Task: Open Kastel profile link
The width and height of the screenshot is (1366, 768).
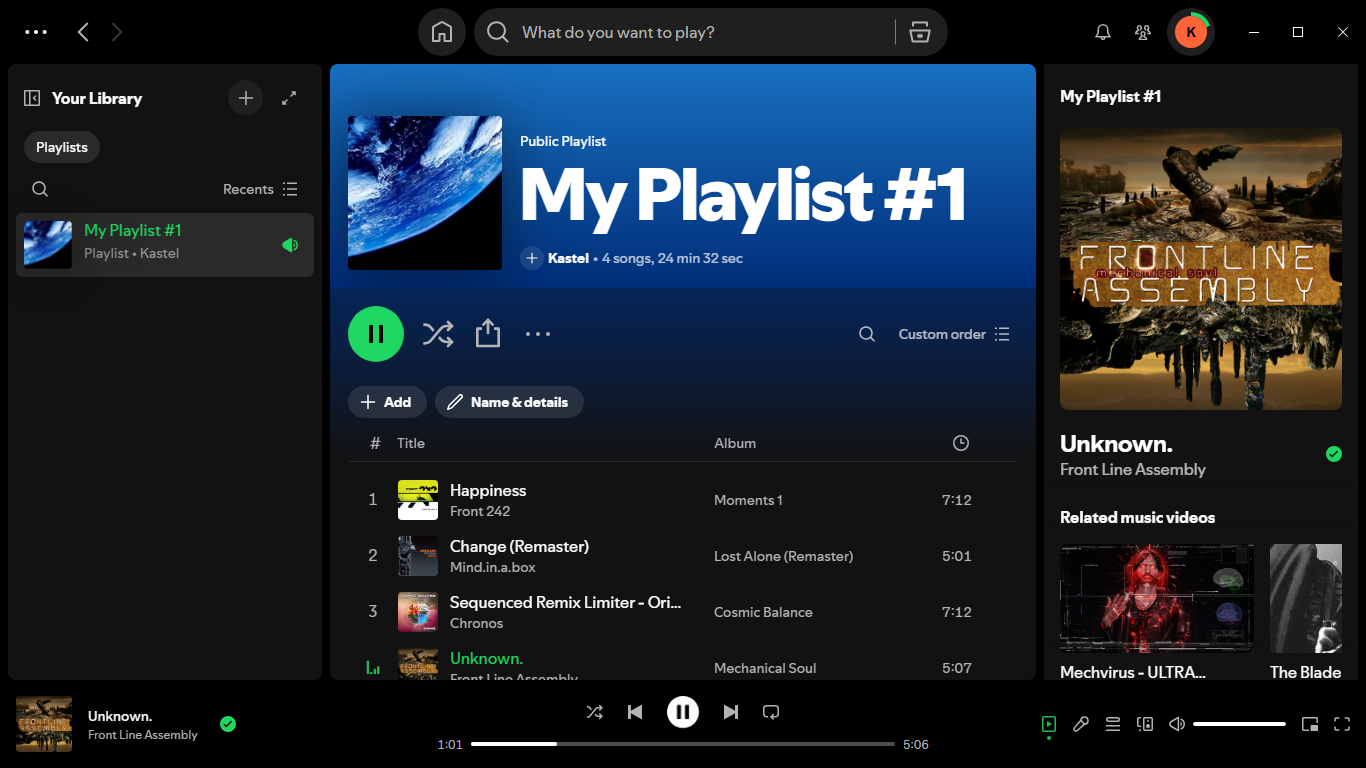Action: pyautogui.click(x=568, y=258)
